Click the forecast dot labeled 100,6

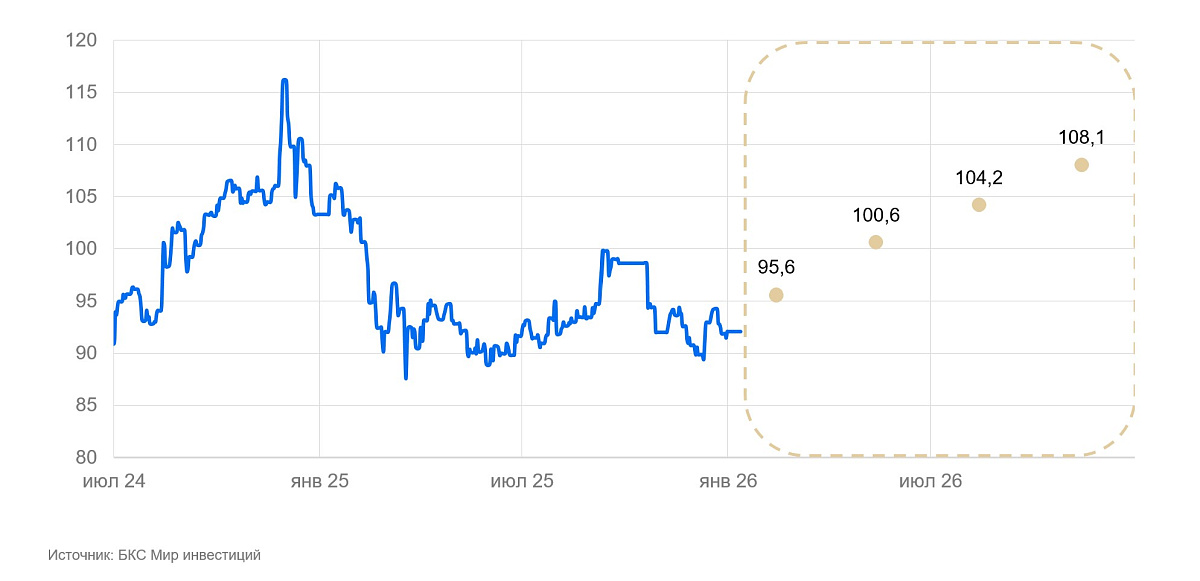tap(876, 242)
